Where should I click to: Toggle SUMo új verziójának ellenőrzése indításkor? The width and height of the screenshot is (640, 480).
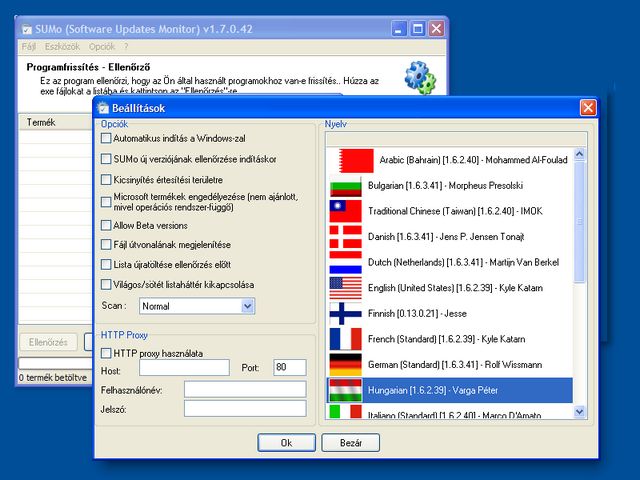106,159
